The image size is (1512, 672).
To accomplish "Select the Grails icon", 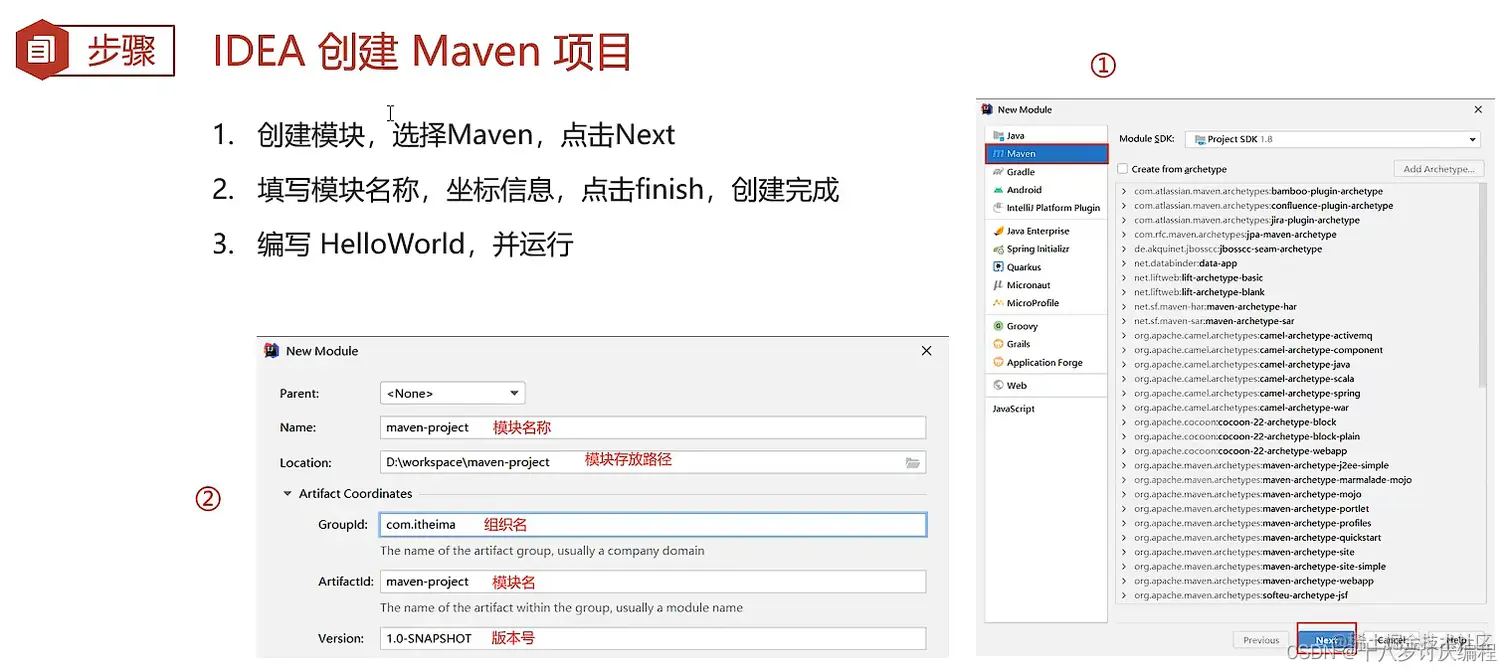I will 998,344.
